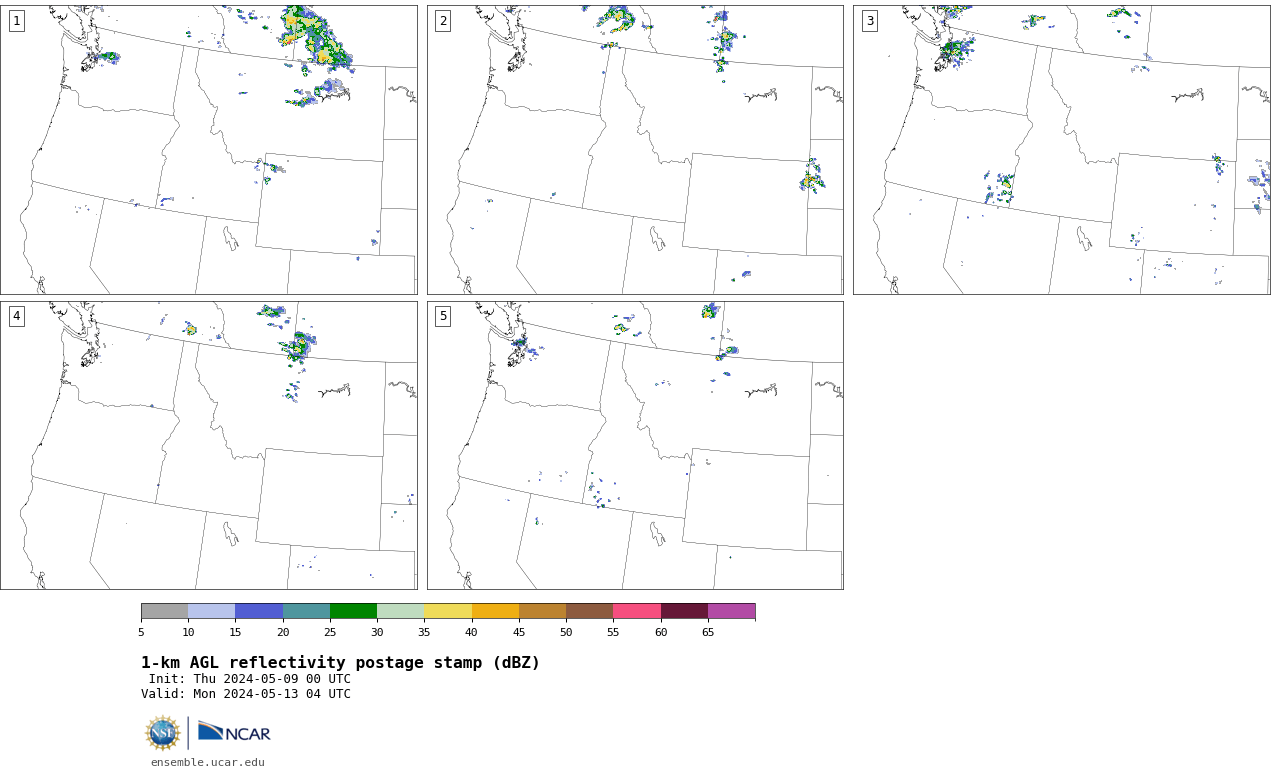The image size is (1280, 773).
Task: Click the dark green 25-30 dBZ swatch
Action: pos(353,611)
